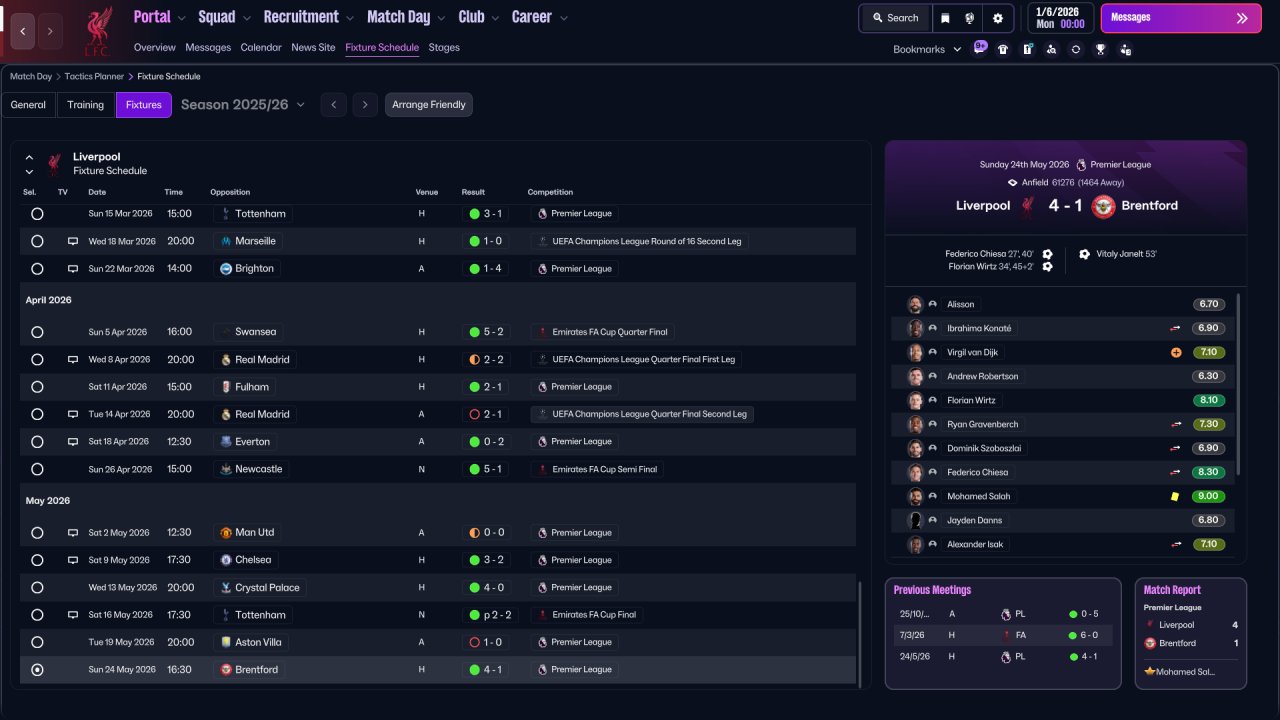This screenshot has width=1280, height=720.
Task: Click the injury icon beside Virgil van Dijk
Action: [1176, 353]
